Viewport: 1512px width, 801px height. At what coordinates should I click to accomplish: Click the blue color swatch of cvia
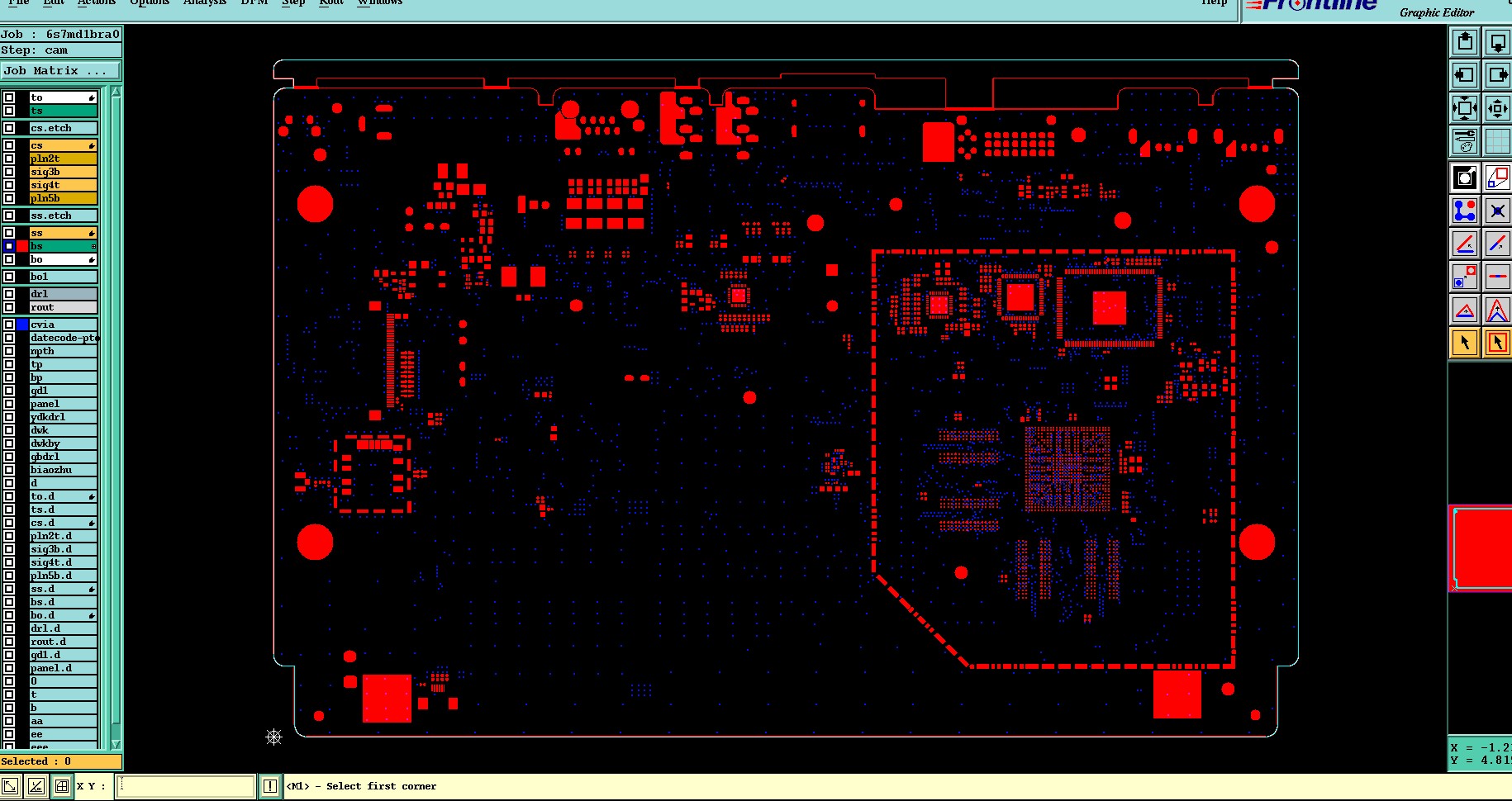22,325
